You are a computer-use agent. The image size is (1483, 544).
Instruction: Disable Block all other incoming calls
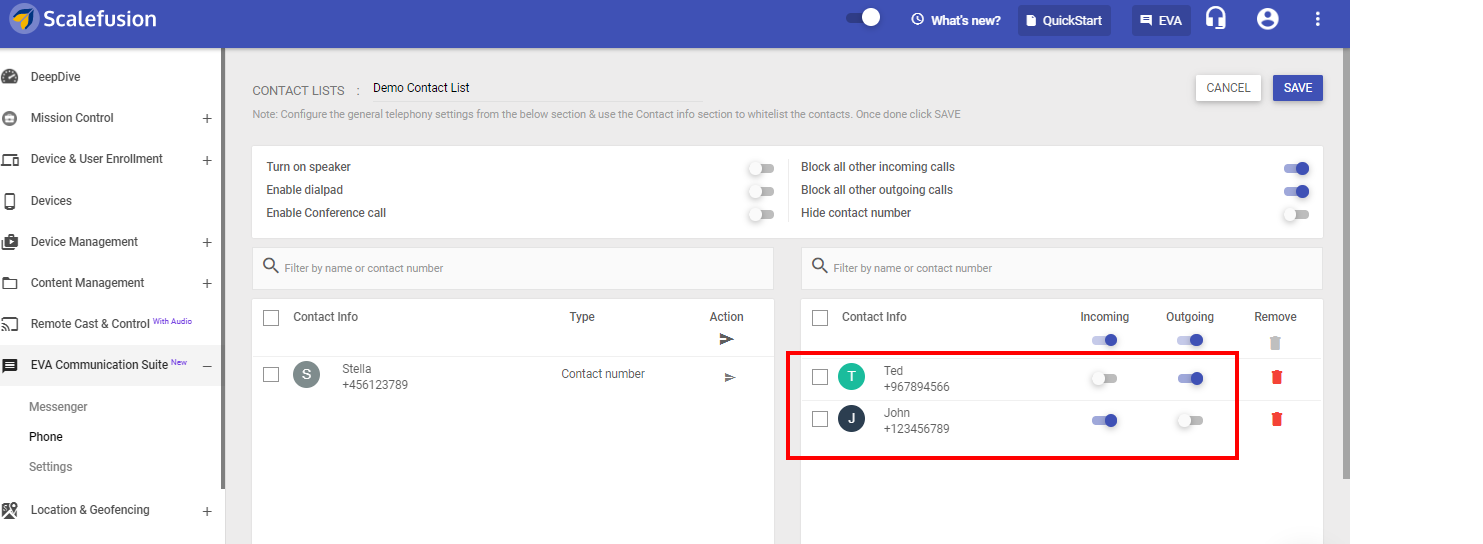pos(1296,169)
